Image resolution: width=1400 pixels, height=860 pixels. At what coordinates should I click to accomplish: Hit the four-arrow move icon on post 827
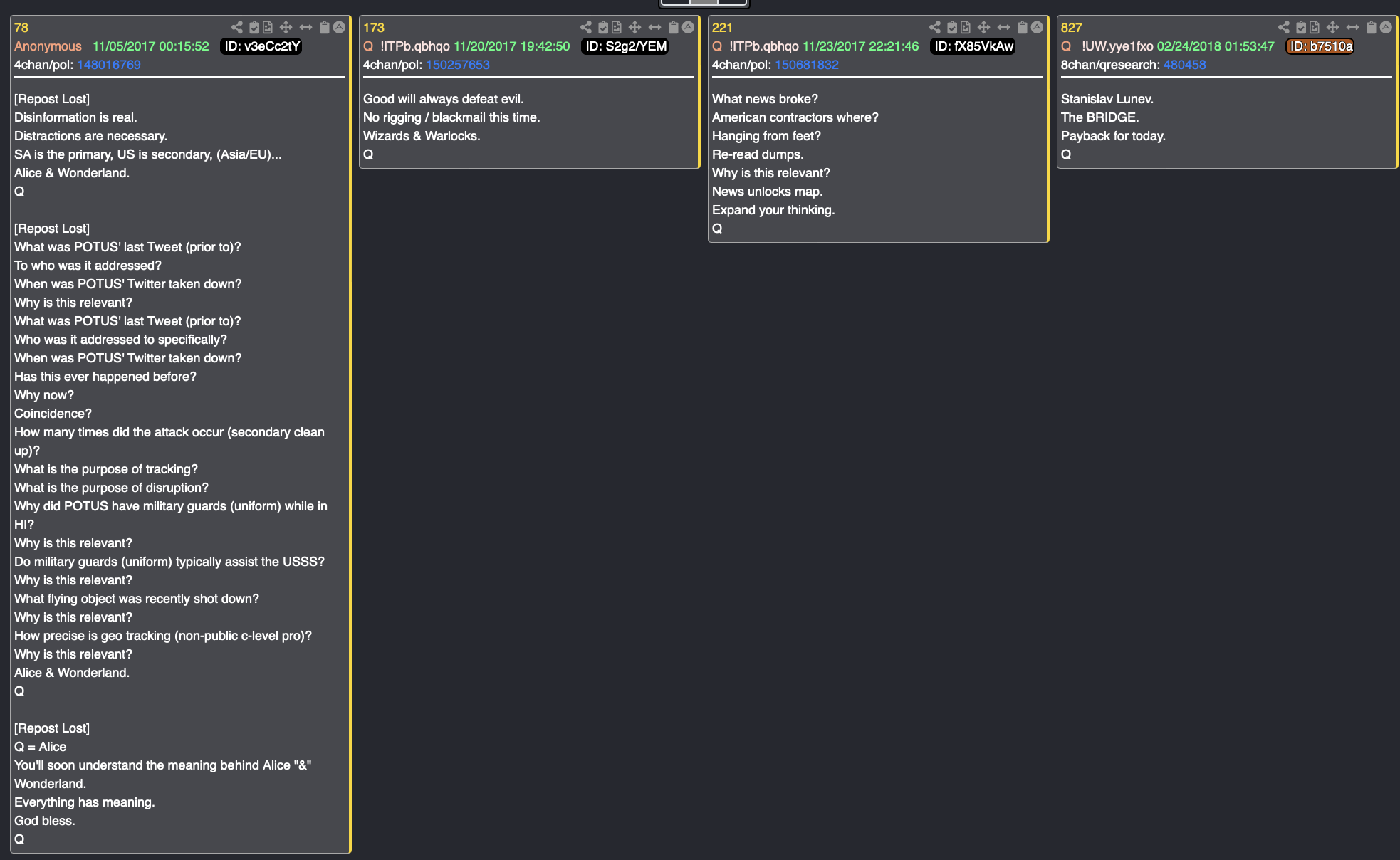(1332, 28)
